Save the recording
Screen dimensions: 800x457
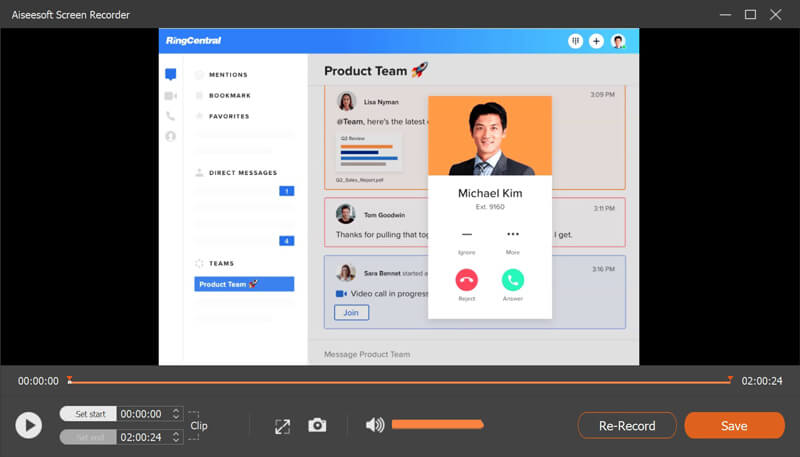click(x=734, y=425)
